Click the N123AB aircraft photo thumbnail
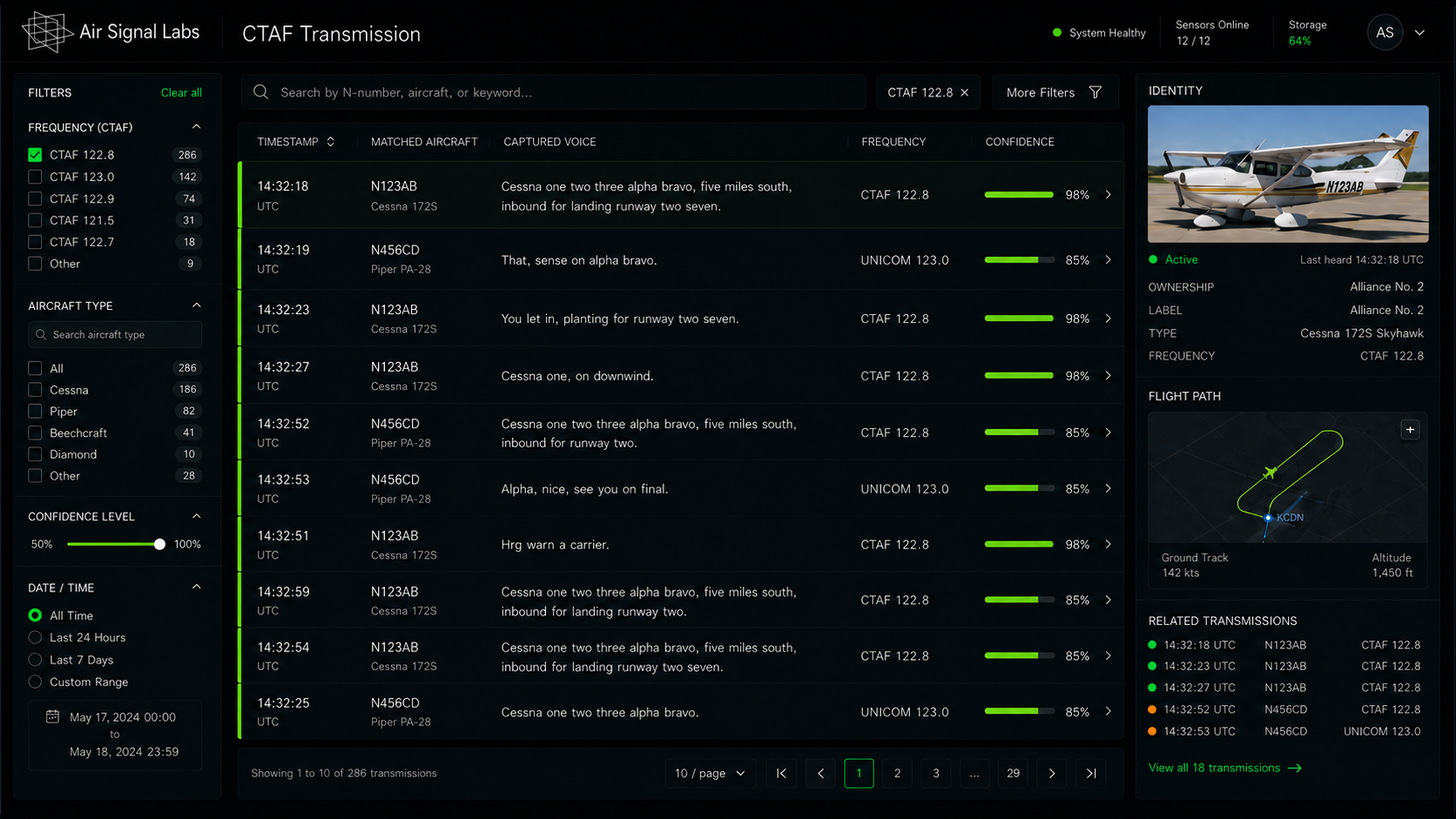The width and height of the screenshot is (1456, 819). click(x=1288, y=174)
